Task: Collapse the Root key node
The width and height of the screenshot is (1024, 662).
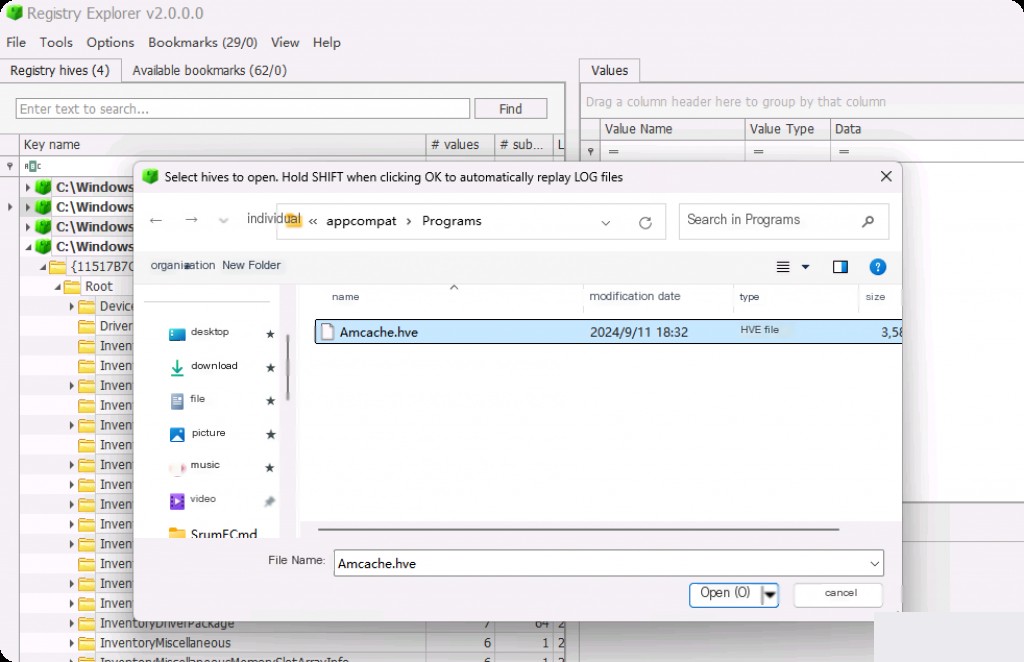Action: pos(57,287)
